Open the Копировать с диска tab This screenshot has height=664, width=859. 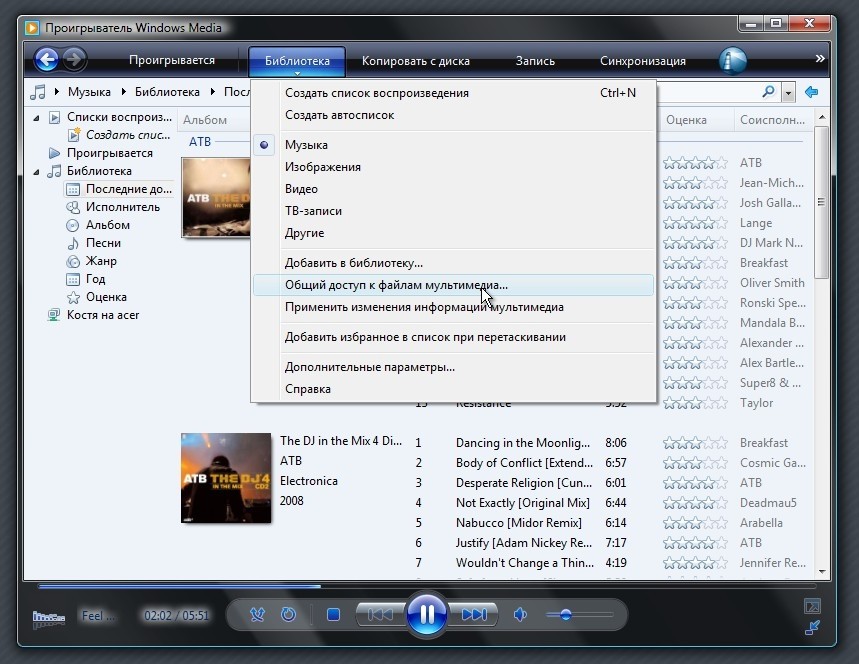click(416, 61)
